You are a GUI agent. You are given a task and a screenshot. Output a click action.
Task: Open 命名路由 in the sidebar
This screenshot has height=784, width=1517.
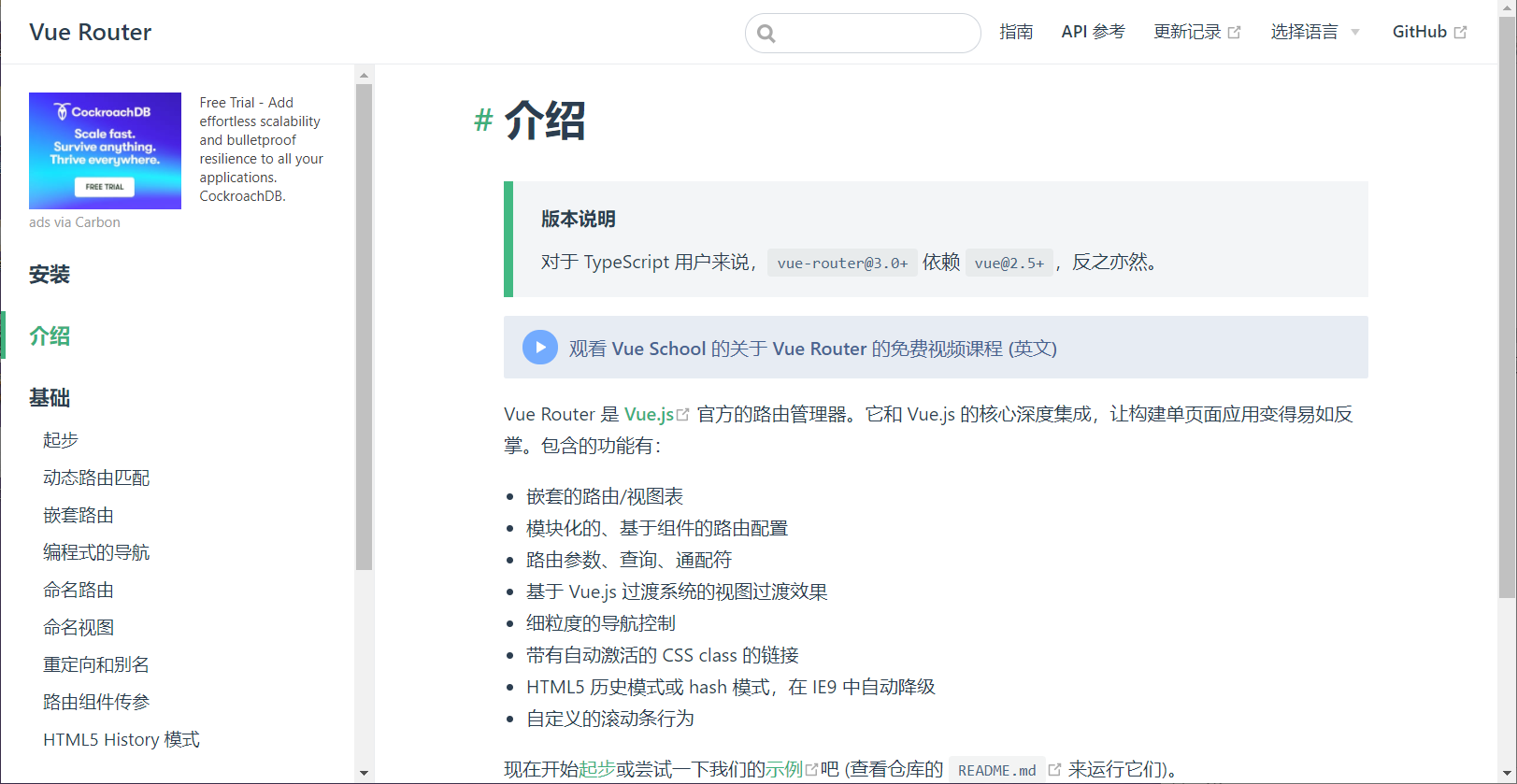pos(79,590)
